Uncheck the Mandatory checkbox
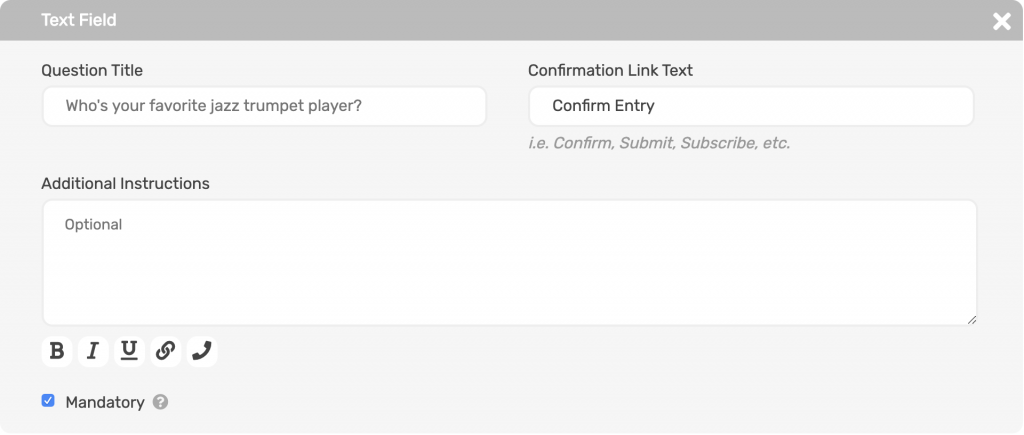This screenshot has height=435, width=1024. pos(48,400)
